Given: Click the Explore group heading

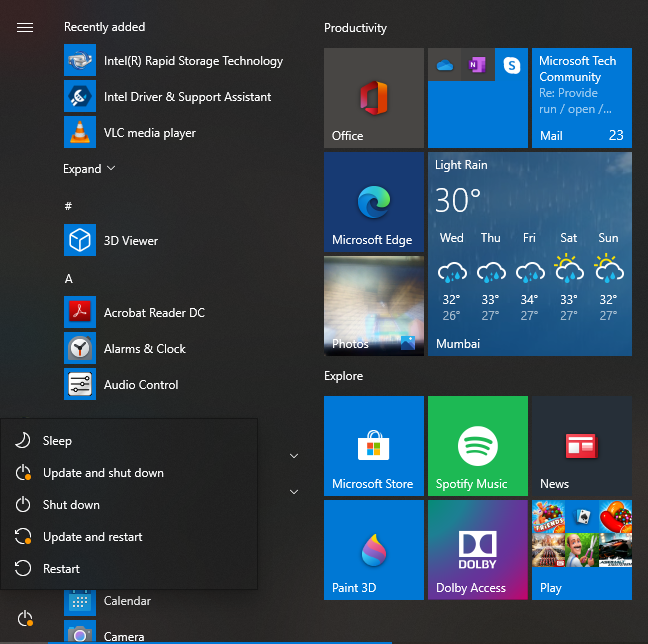Looking at the screenshot, I should tap(343, 376).
